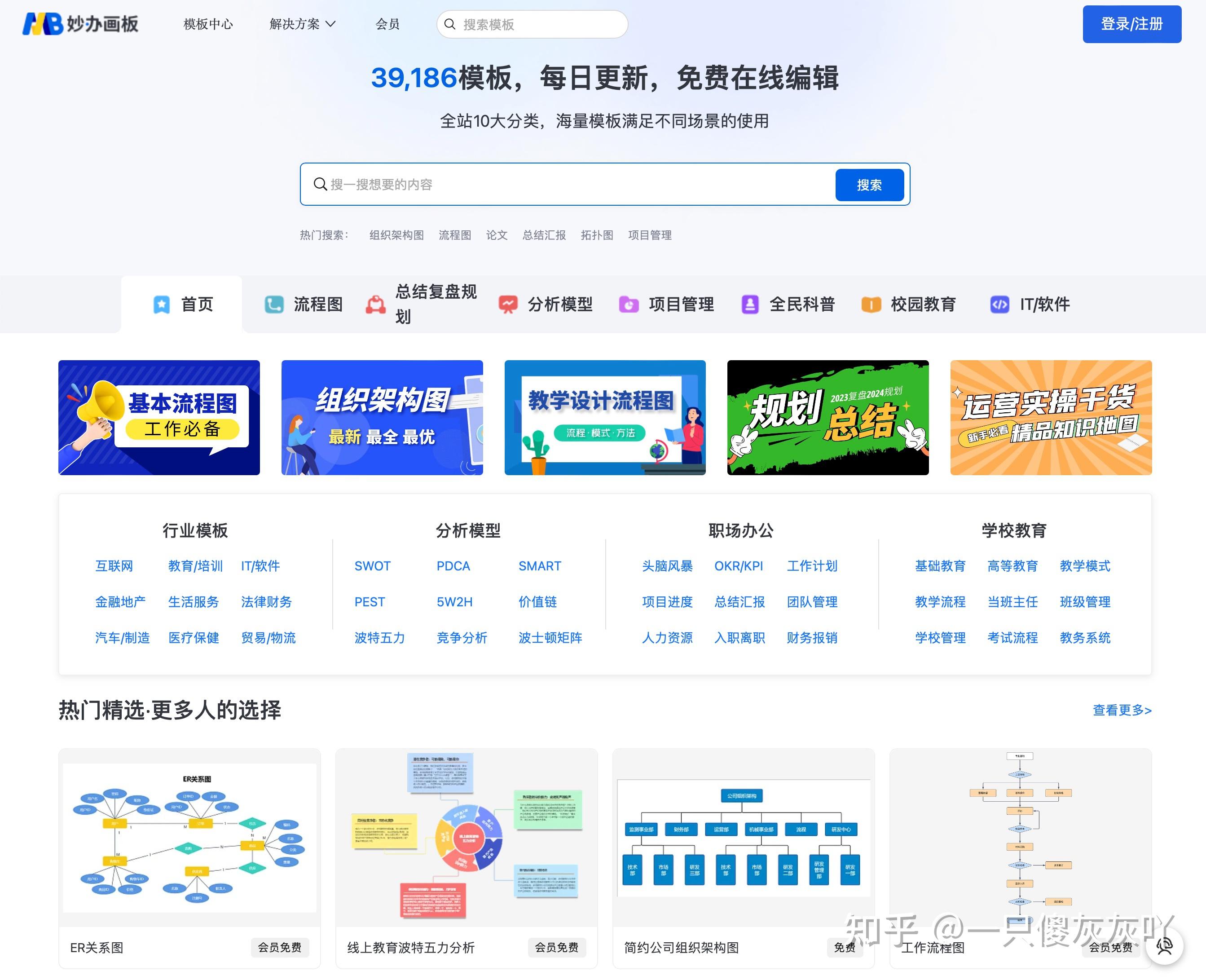Click the 波特五力 link
This screenshot has height=980, width=1206.
379,638
